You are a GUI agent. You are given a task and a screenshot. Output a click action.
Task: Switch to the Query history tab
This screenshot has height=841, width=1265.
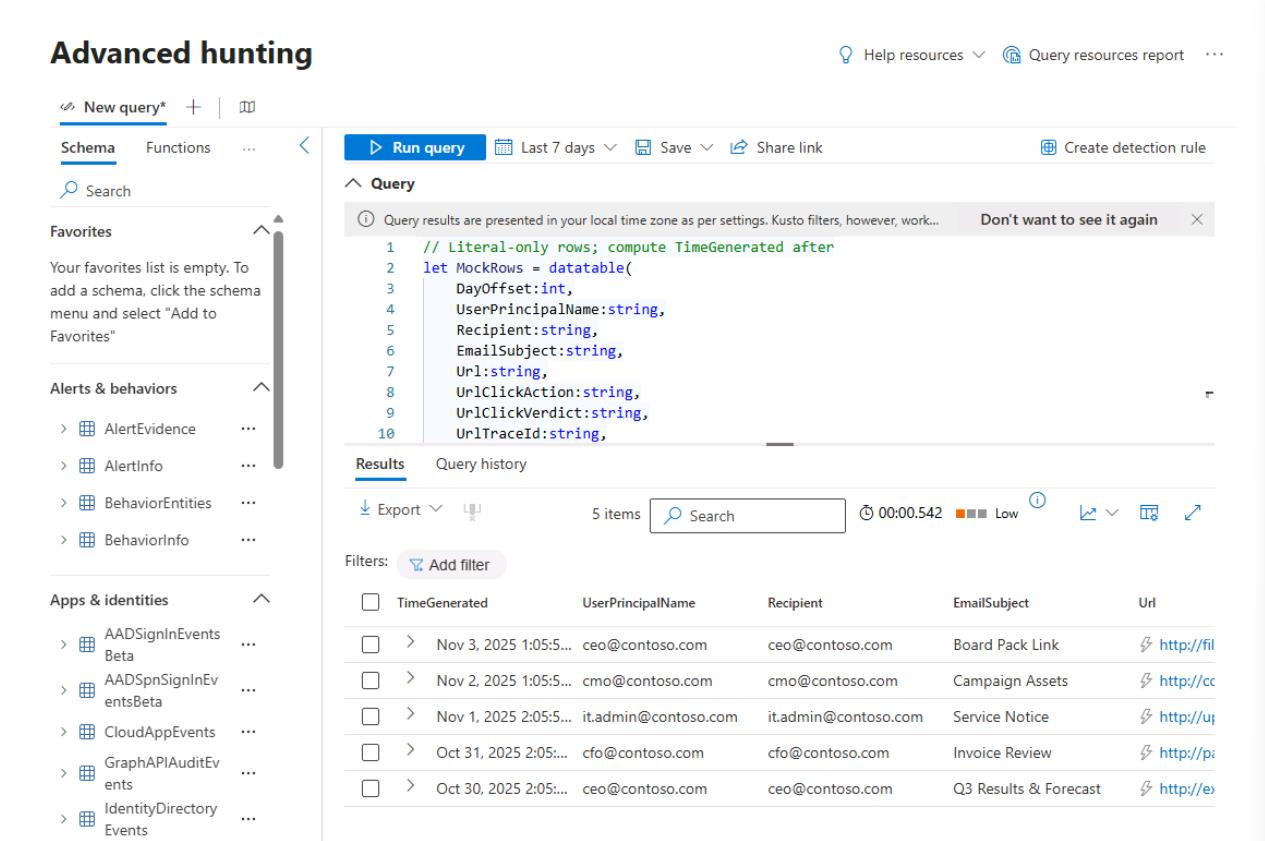click(481, 464)
